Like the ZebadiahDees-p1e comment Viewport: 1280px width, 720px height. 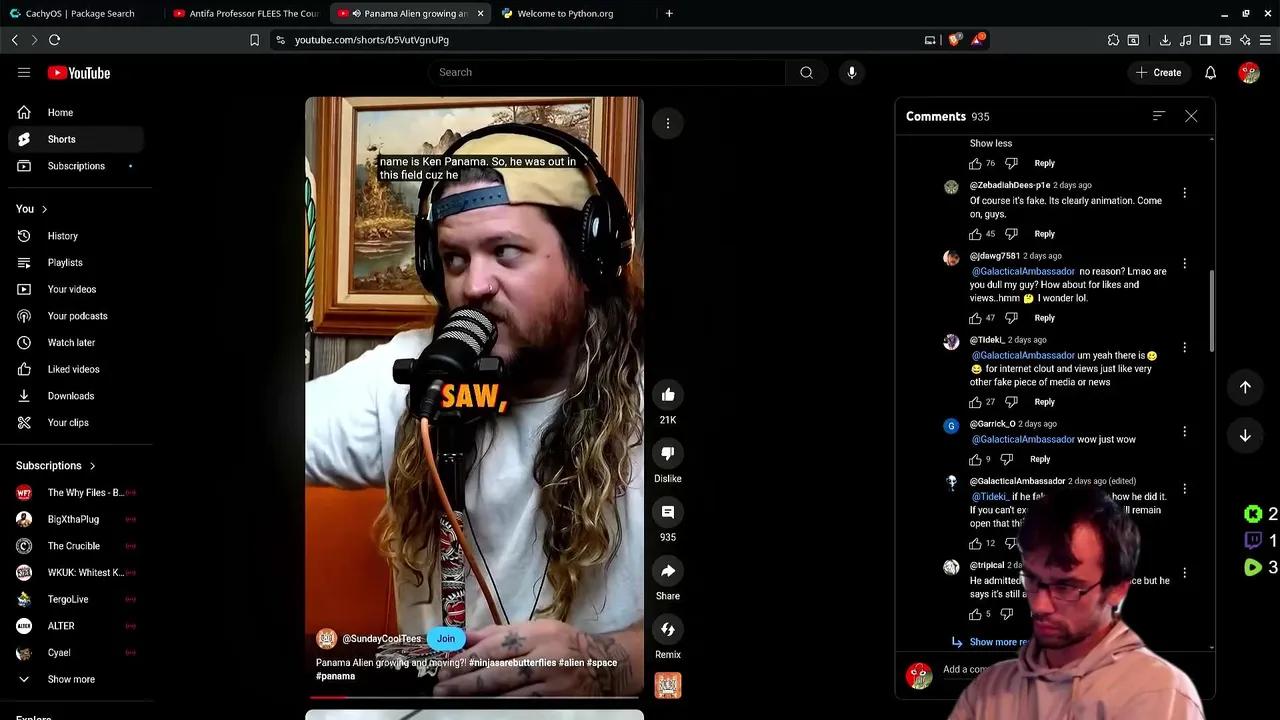click(975, 234)
